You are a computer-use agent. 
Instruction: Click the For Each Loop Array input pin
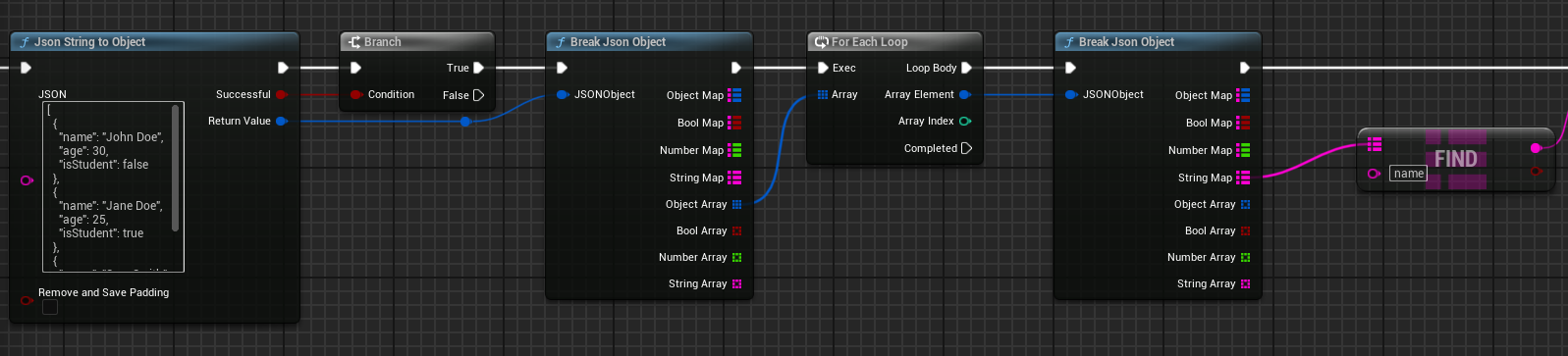pos(823,94)
